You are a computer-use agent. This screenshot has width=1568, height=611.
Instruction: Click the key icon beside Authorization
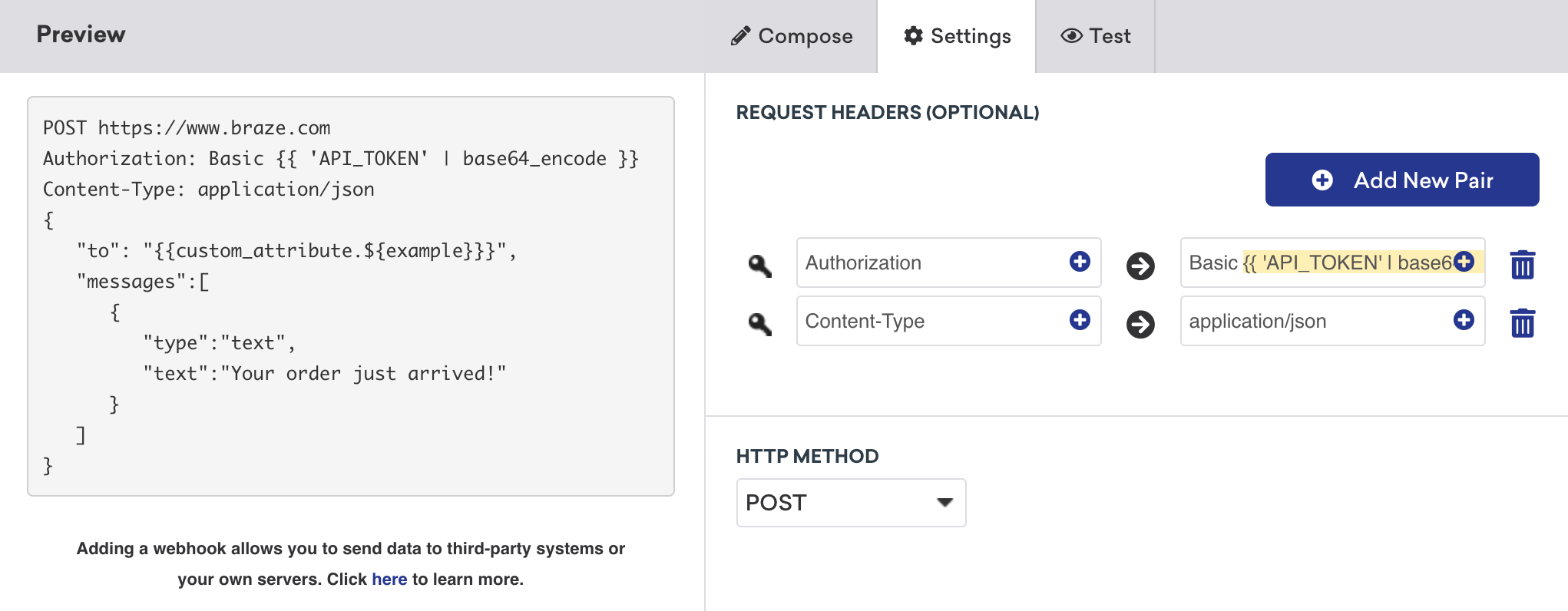[x=759, y=265]
